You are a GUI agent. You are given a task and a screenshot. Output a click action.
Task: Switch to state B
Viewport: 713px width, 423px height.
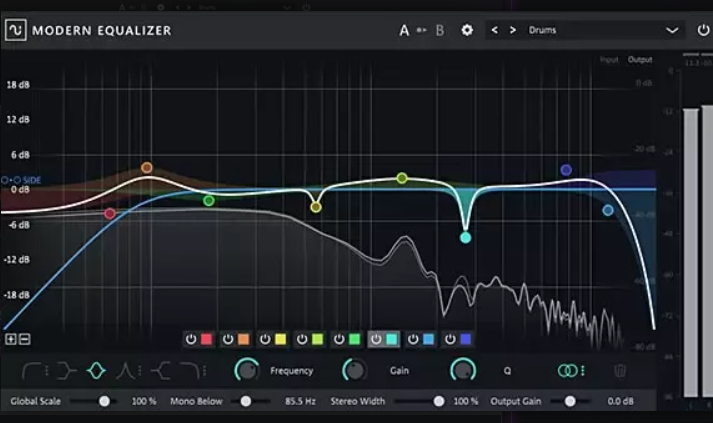(x=440, y=30)
